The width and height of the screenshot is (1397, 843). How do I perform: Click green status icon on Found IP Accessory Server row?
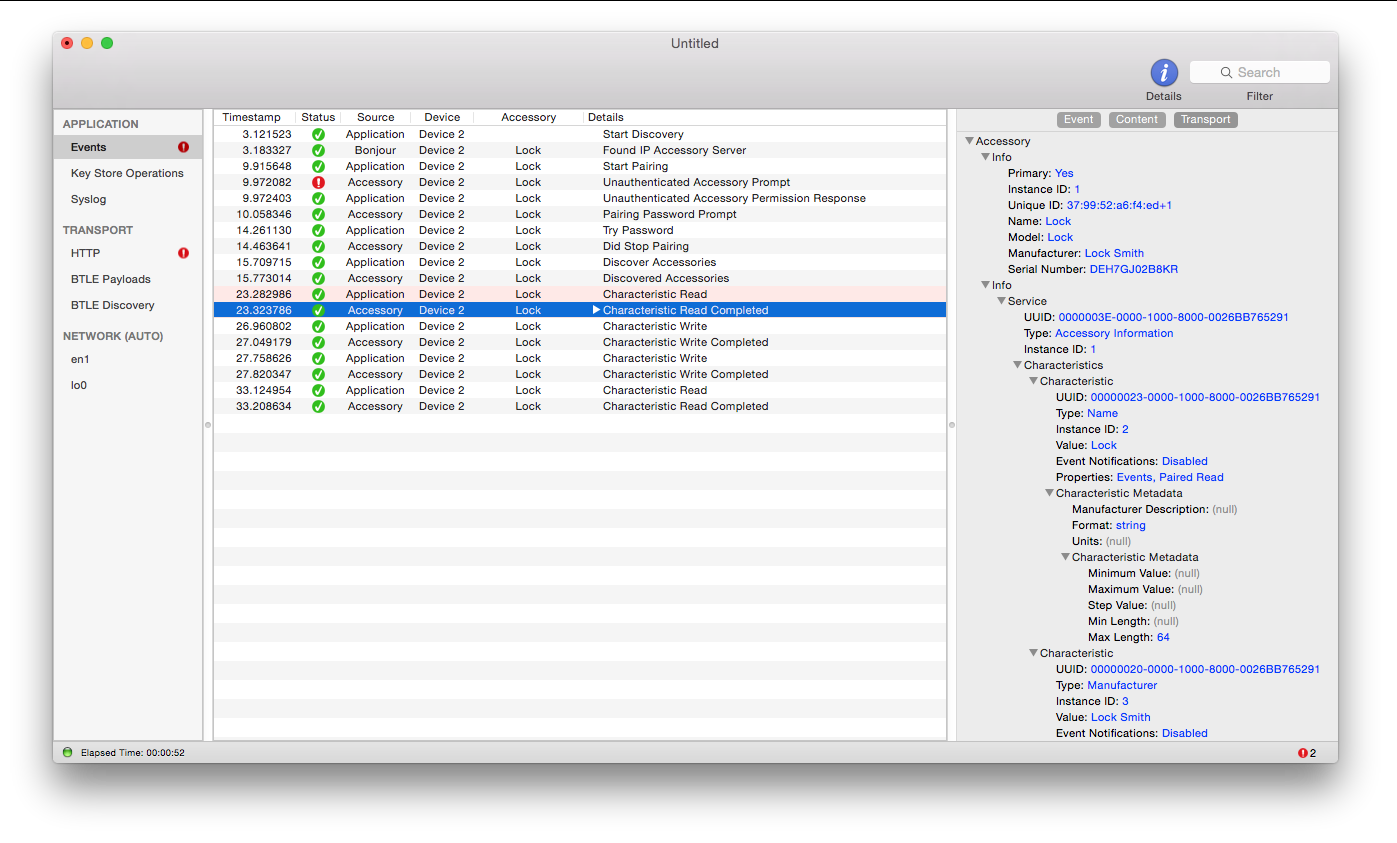click(318, 150)
